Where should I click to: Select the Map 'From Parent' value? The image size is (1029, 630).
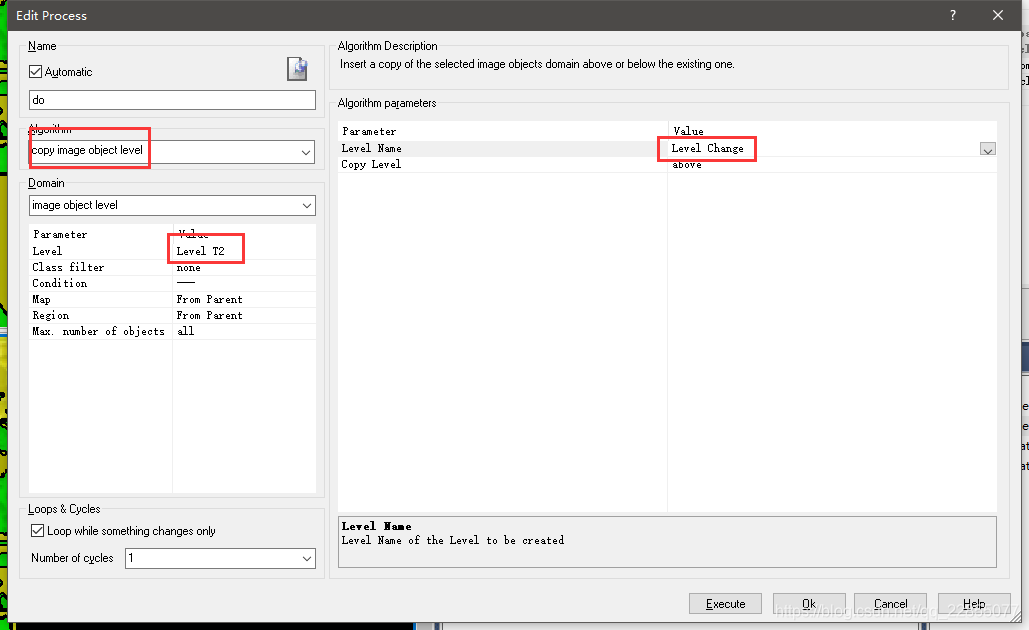pyautogui.click(x=244, y=299)
